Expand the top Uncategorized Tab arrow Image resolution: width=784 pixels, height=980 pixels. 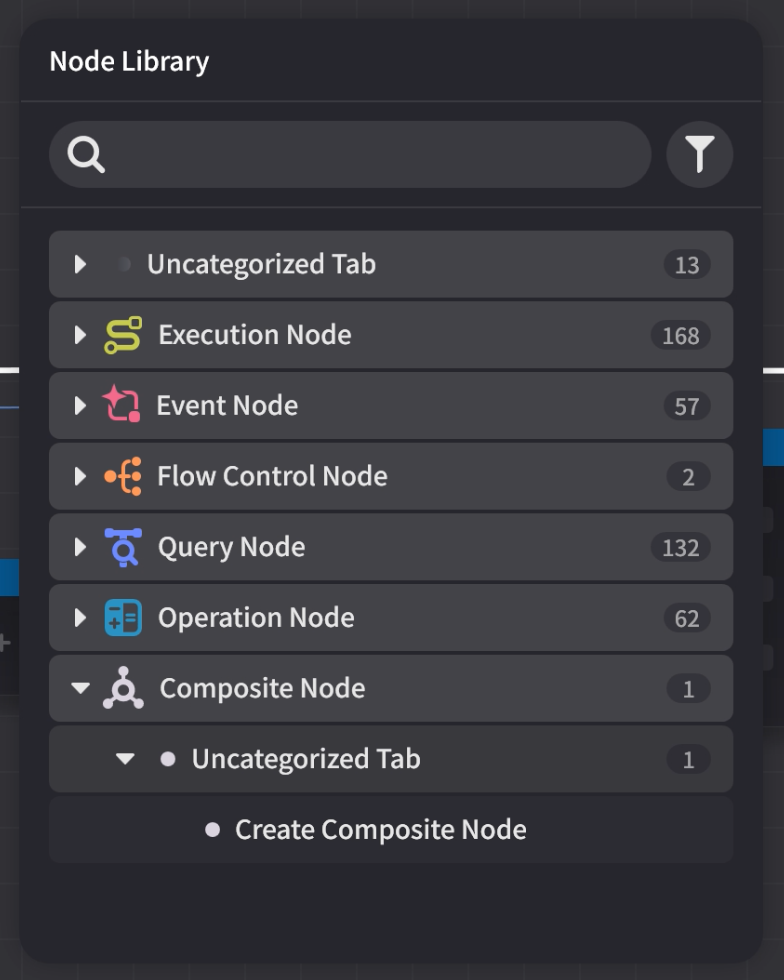point(80,264)
